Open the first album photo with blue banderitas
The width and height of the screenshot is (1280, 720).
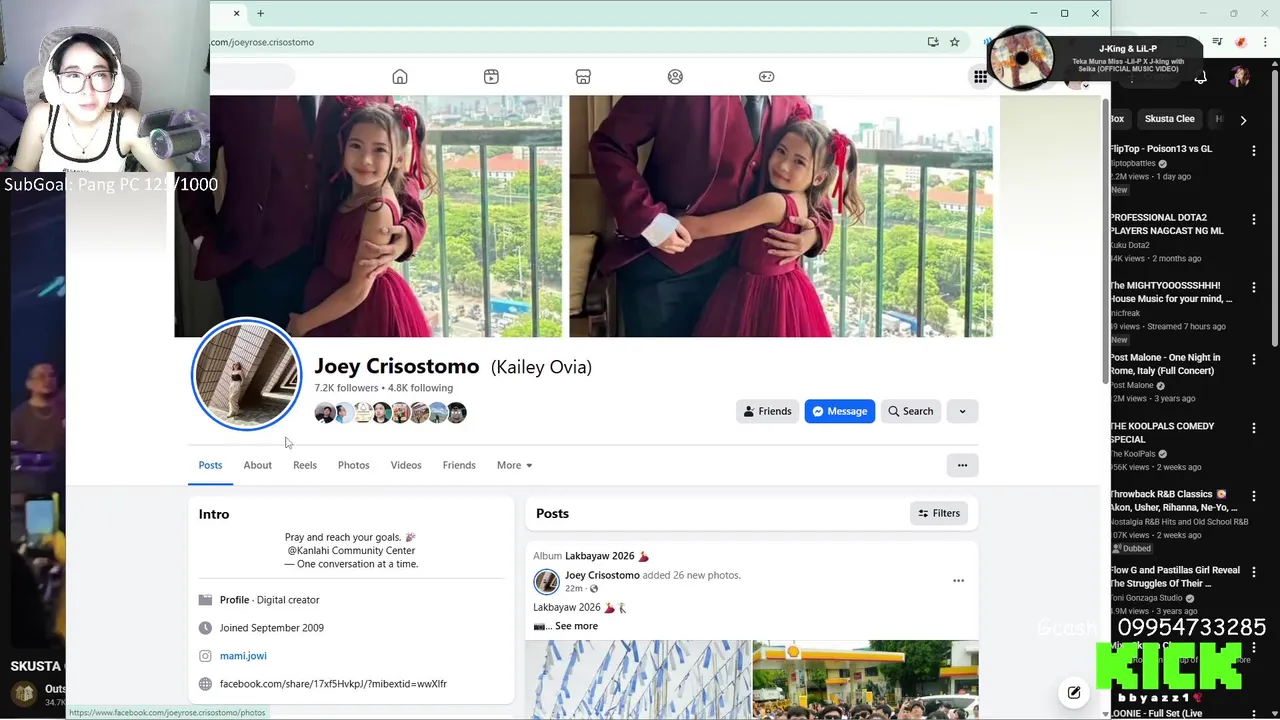click(x=637, y=679)
